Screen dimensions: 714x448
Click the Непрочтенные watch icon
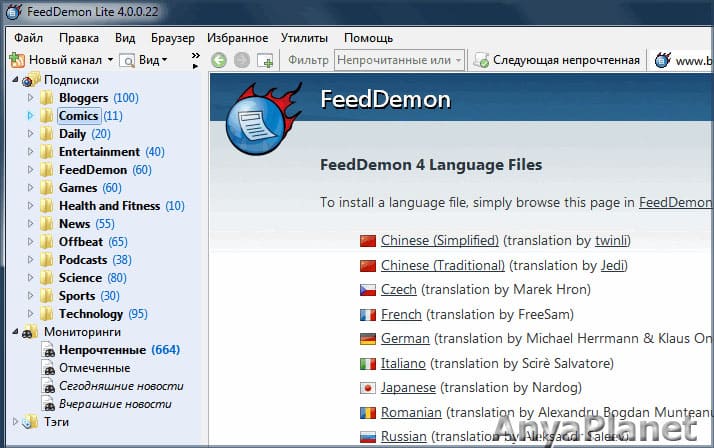[x=48, y=350]
